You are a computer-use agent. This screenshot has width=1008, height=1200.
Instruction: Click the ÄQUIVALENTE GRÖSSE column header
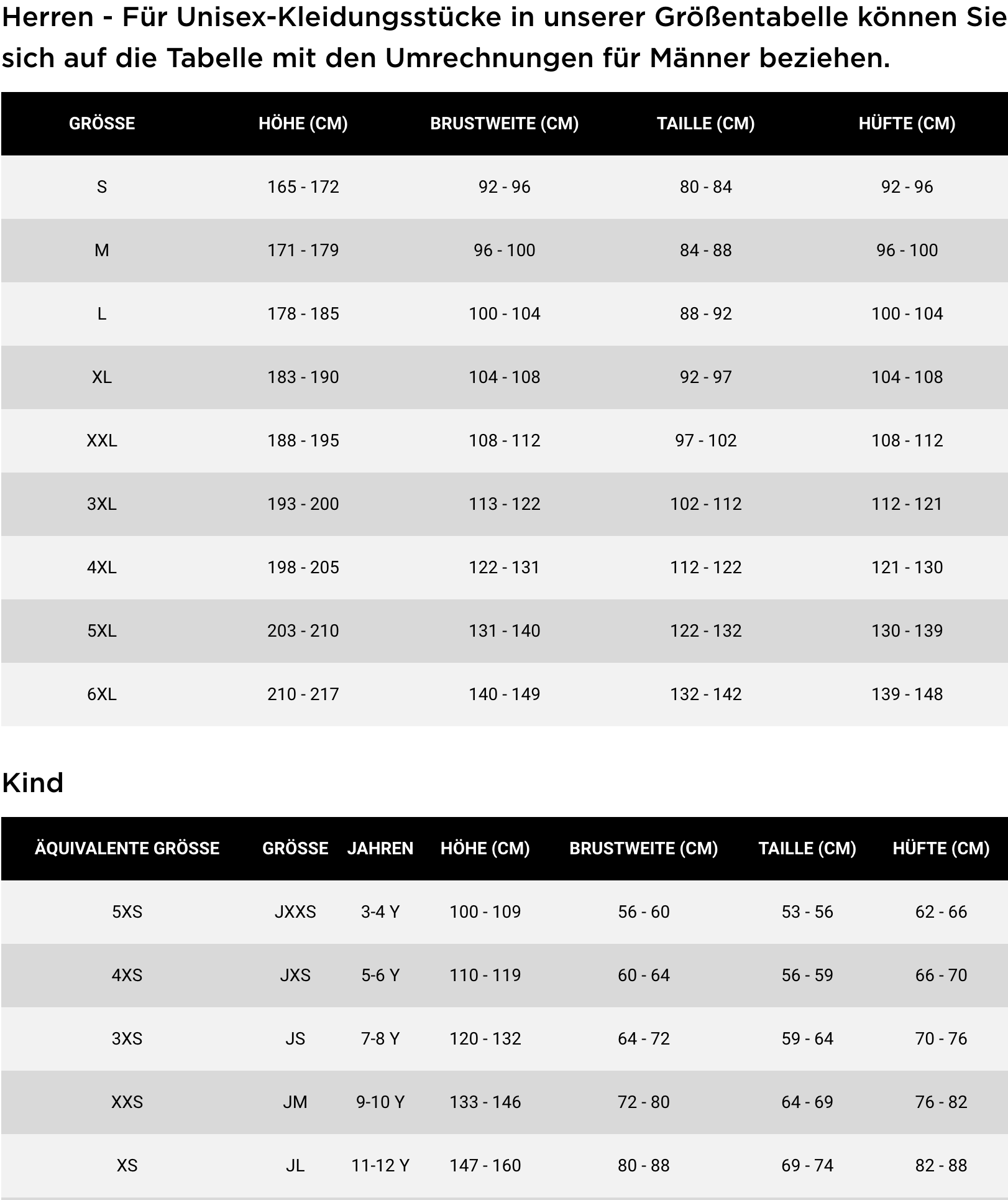(127, 849)
